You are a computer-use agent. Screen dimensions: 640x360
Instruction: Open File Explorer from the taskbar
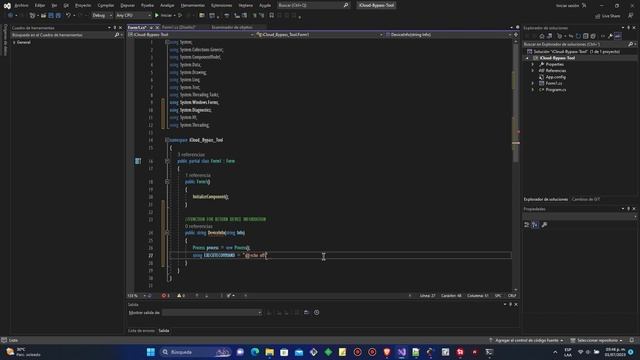(269, 352)
